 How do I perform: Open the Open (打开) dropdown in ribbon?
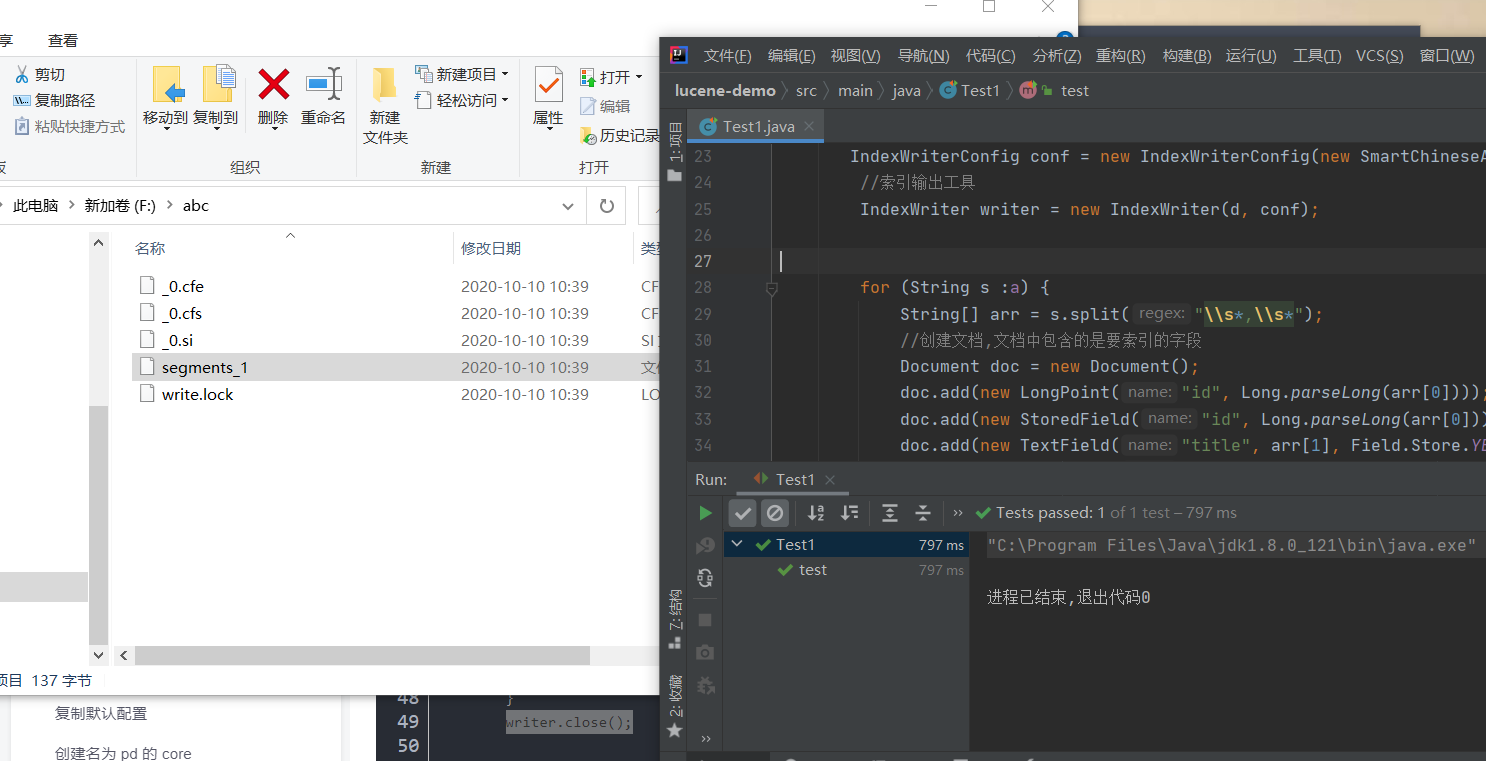click(x=611, y=77)
